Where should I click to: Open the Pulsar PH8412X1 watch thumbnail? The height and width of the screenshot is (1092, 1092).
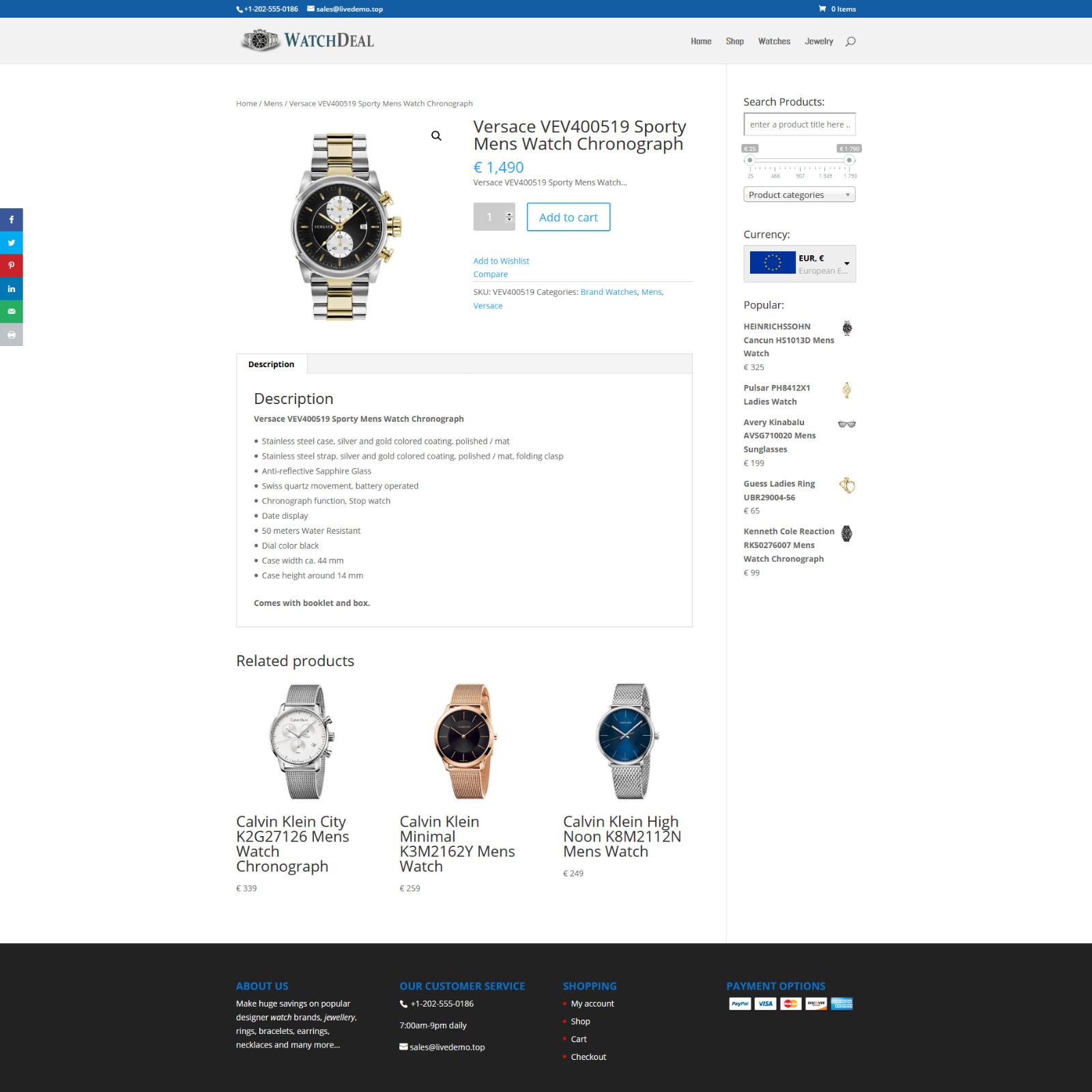[x=847, y=390]
